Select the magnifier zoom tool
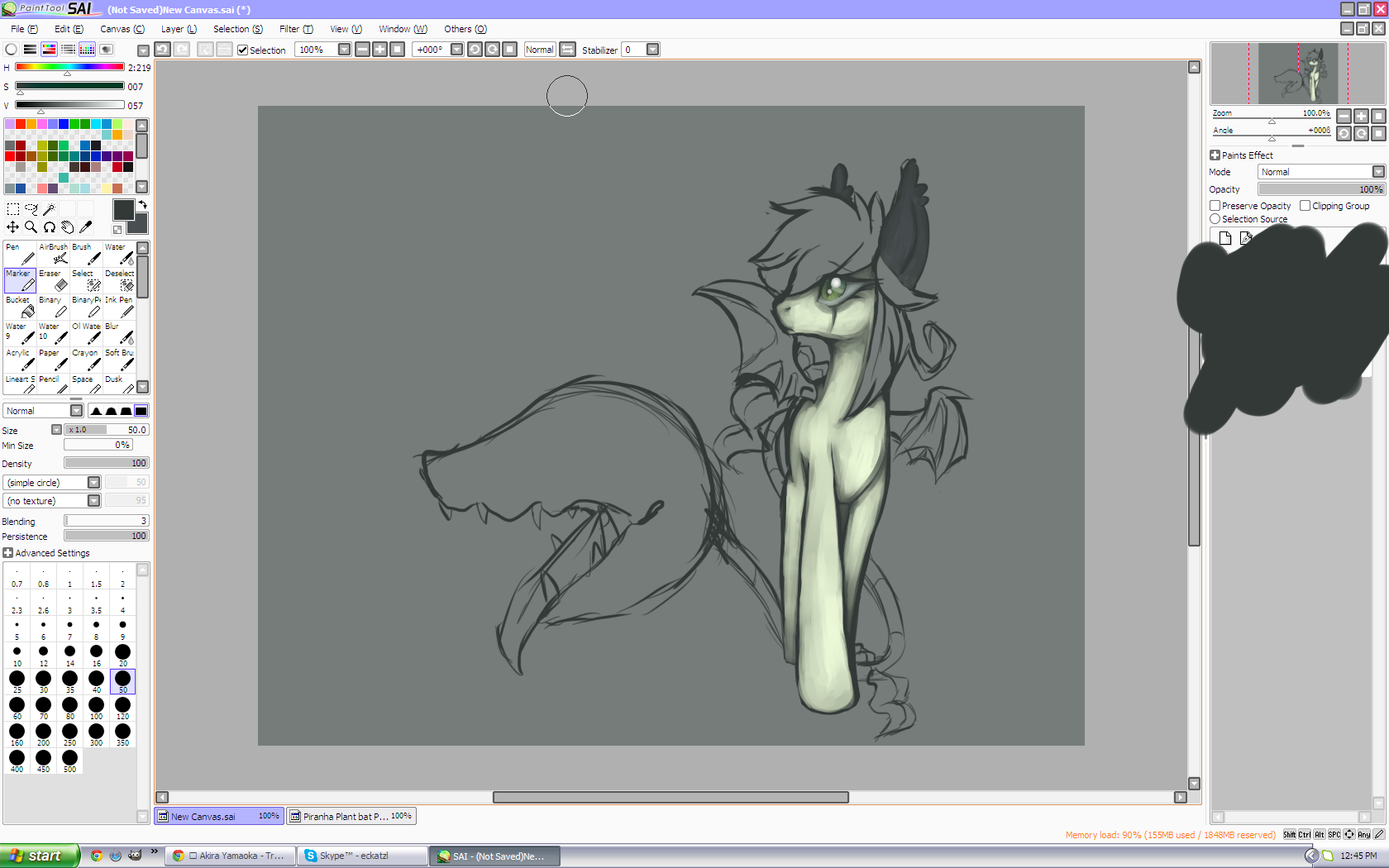The height and width of the screenshot is (868, 1389). [x=31, y=227]
